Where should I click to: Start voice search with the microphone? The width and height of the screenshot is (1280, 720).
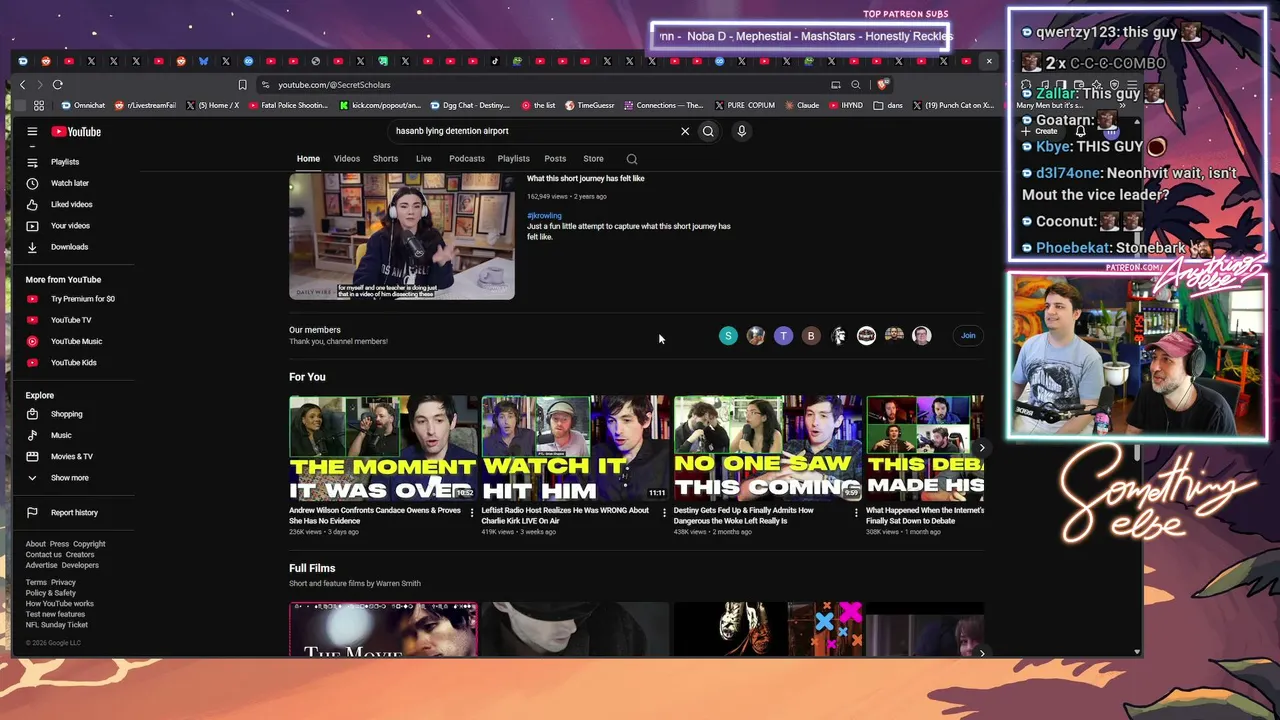click(x=741, y=131)
